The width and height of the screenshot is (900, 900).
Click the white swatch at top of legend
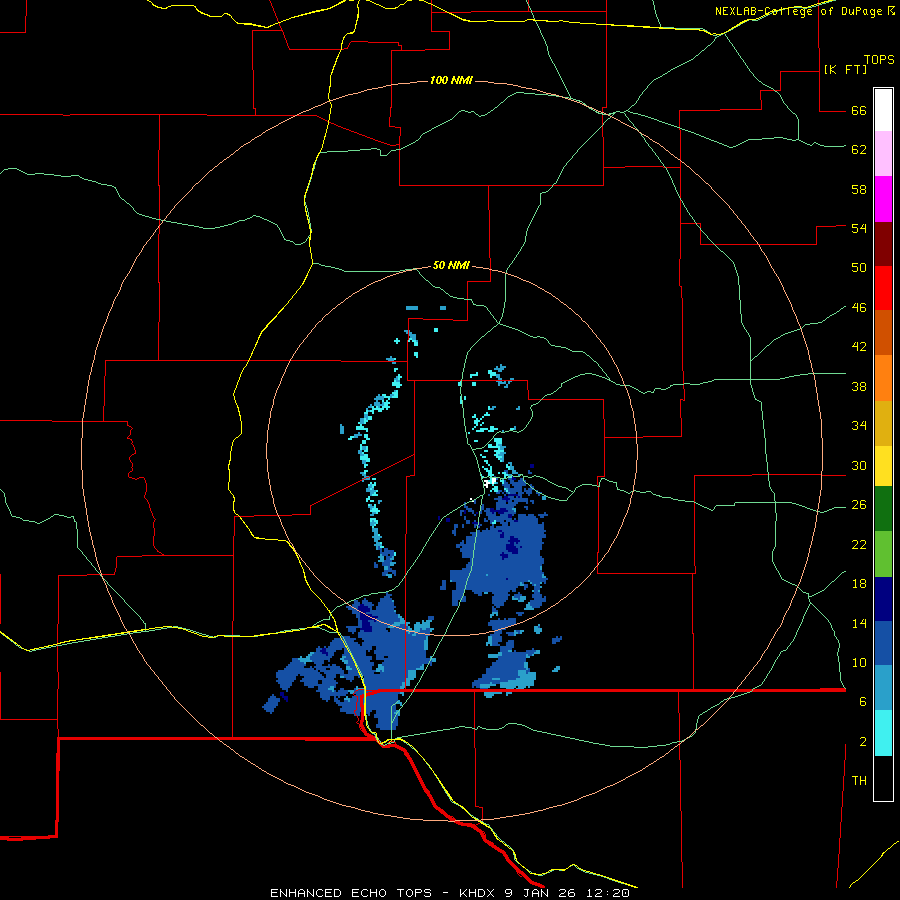point(883,110)
